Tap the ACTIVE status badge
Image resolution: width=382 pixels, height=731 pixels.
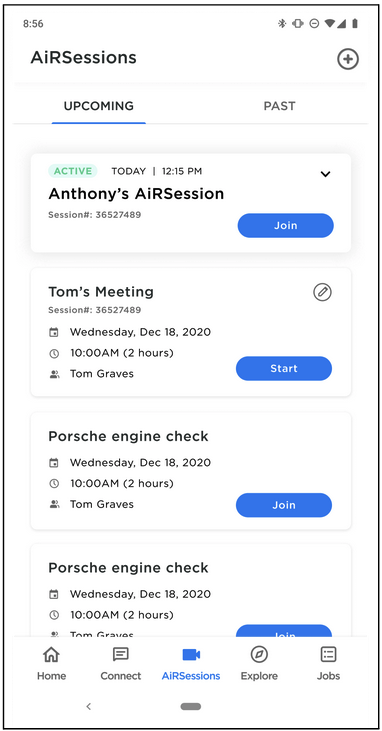pyautogui.click(x=72, y=171)
